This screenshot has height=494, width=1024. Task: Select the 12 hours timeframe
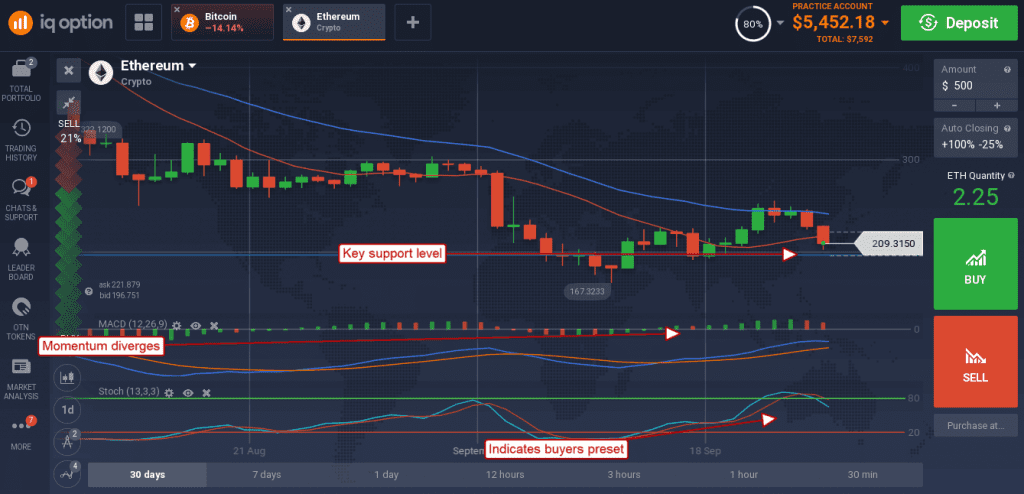(505, 474)
